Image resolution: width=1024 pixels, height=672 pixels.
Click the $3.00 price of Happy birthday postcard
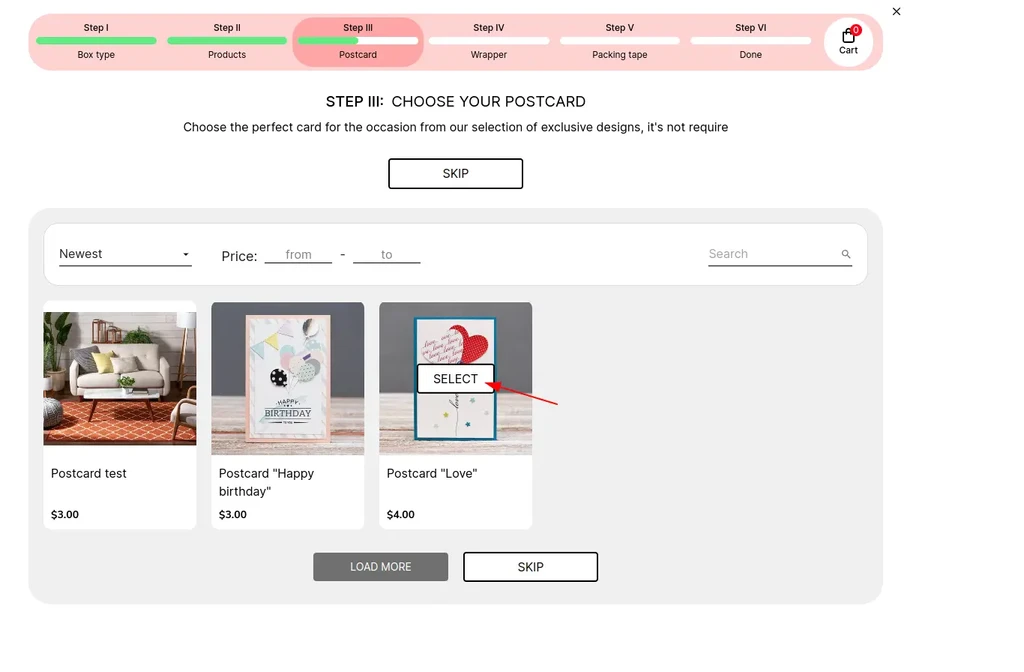[232, 515]
